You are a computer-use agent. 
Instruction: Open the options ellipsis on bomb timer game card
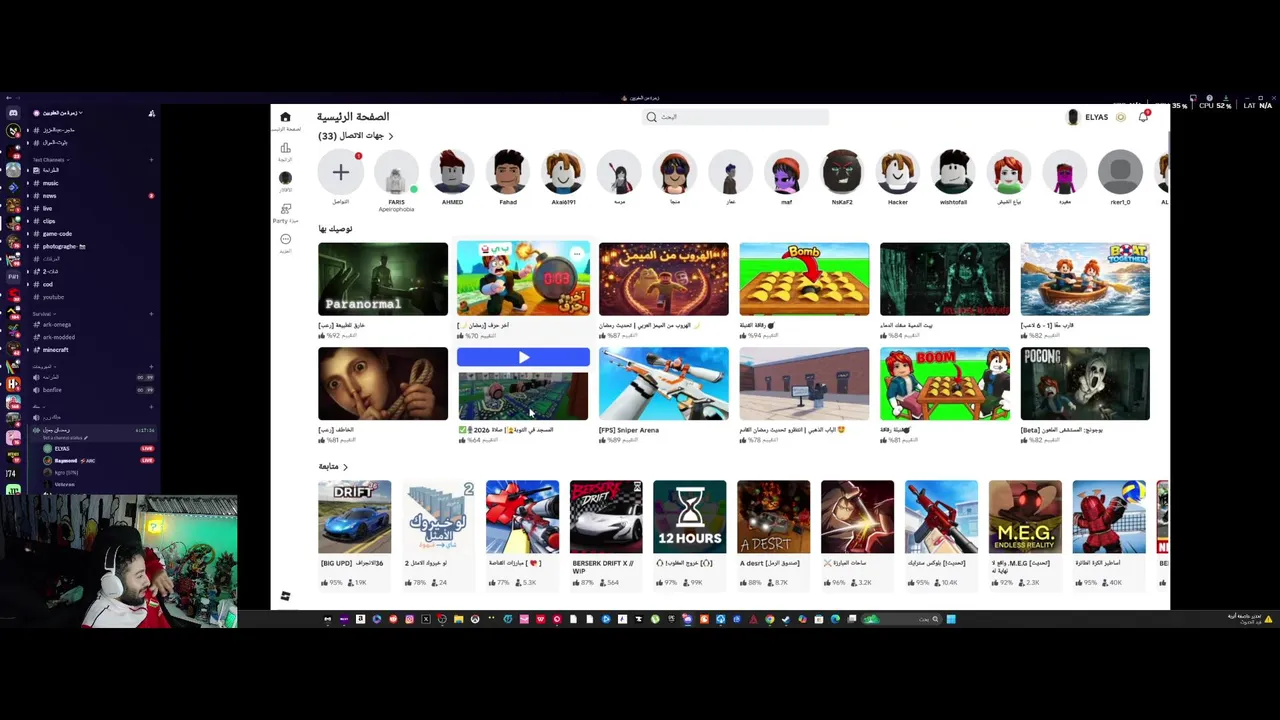point(577,253)
